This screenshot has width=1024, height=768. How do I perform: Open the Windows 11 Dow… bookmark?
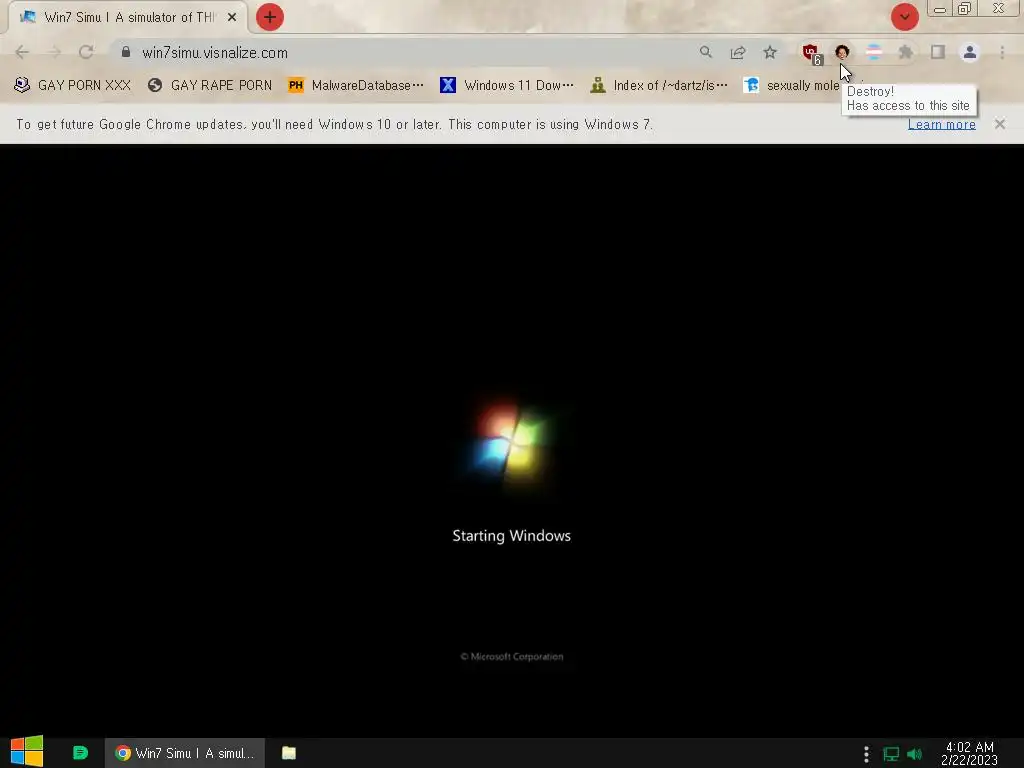(507, 86)
